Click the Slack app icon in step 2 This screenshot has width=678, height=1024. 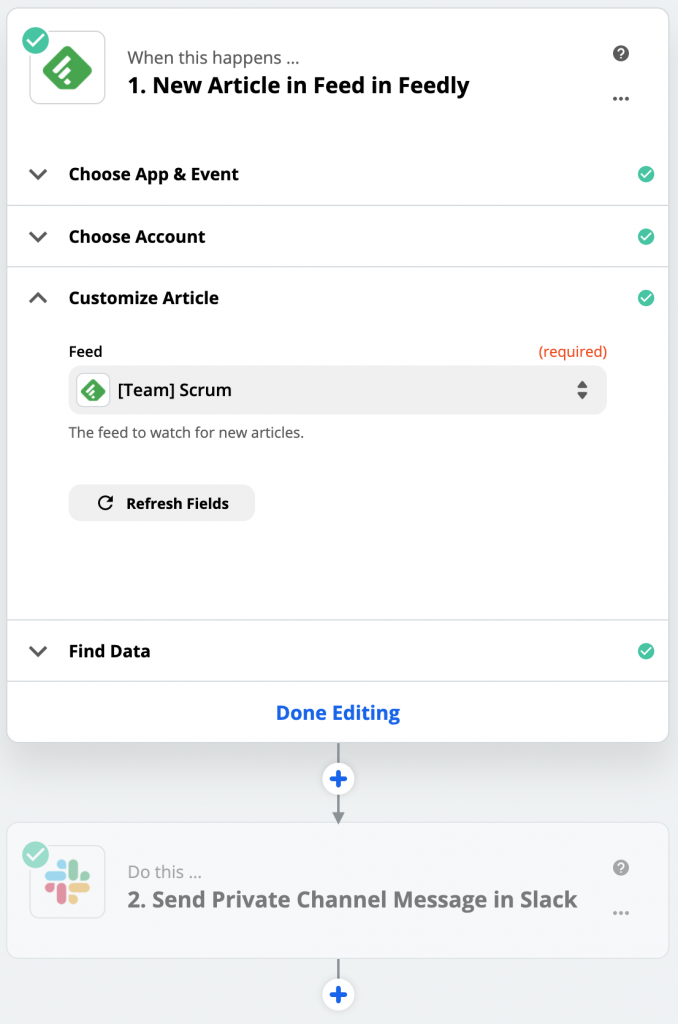pyautogui.click(x=68, y=881)
